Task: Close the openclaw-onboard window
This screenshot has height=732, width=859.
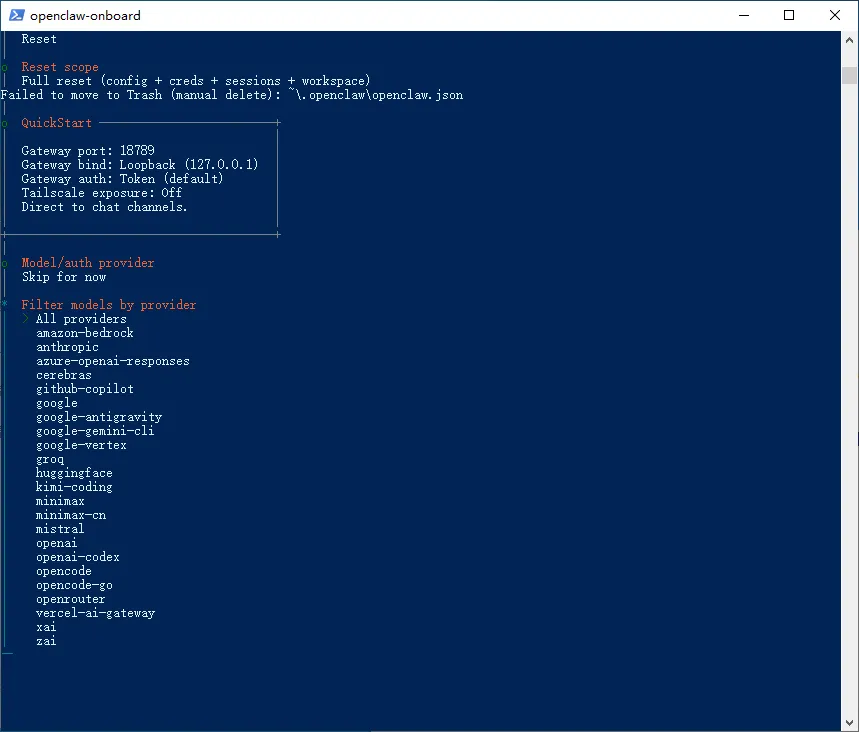Action: click(835, 15)
